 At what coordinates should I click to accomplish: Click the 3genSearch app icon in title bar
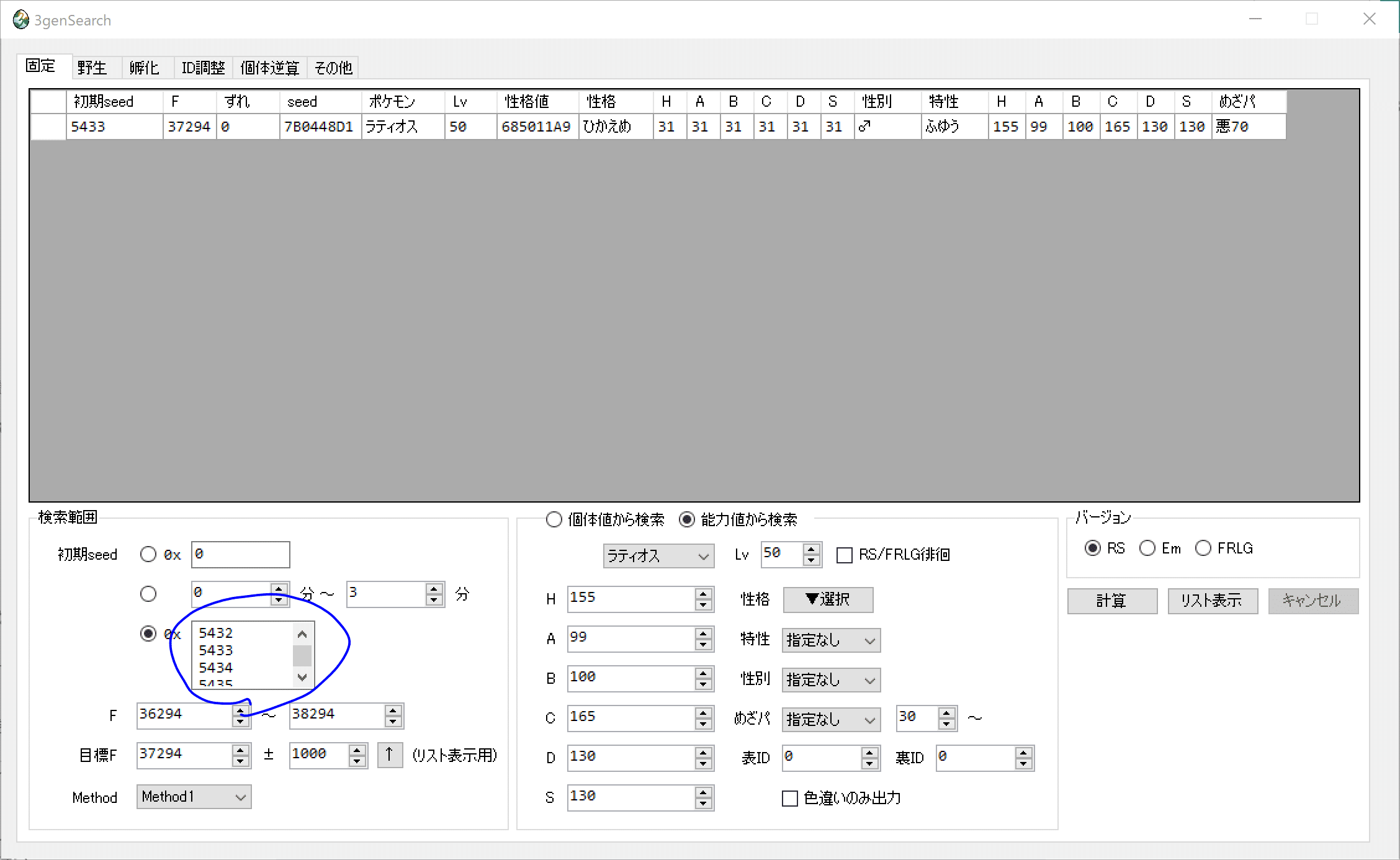pyautogui.click(x=20, y=20)
